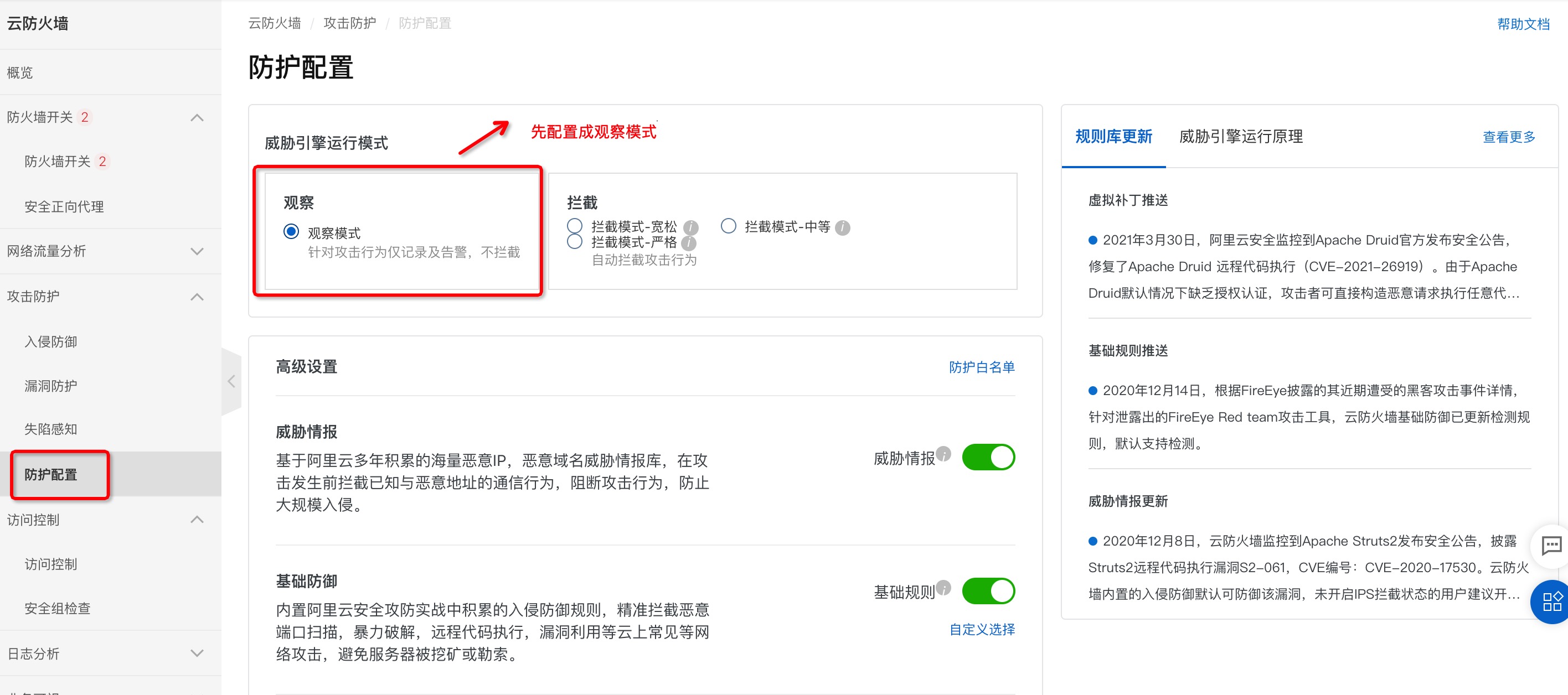Select the 观察模式 radio button
1568x695 pixels.
(x=291, y=232)
